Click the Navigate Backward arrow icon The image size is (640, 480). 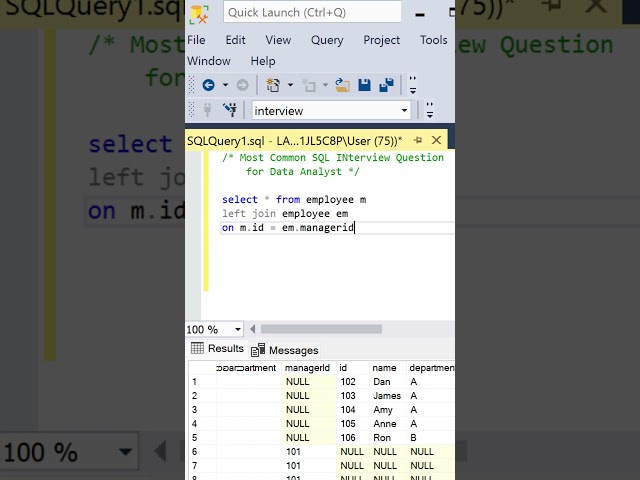pyautogui.click(x=209, y=85)
